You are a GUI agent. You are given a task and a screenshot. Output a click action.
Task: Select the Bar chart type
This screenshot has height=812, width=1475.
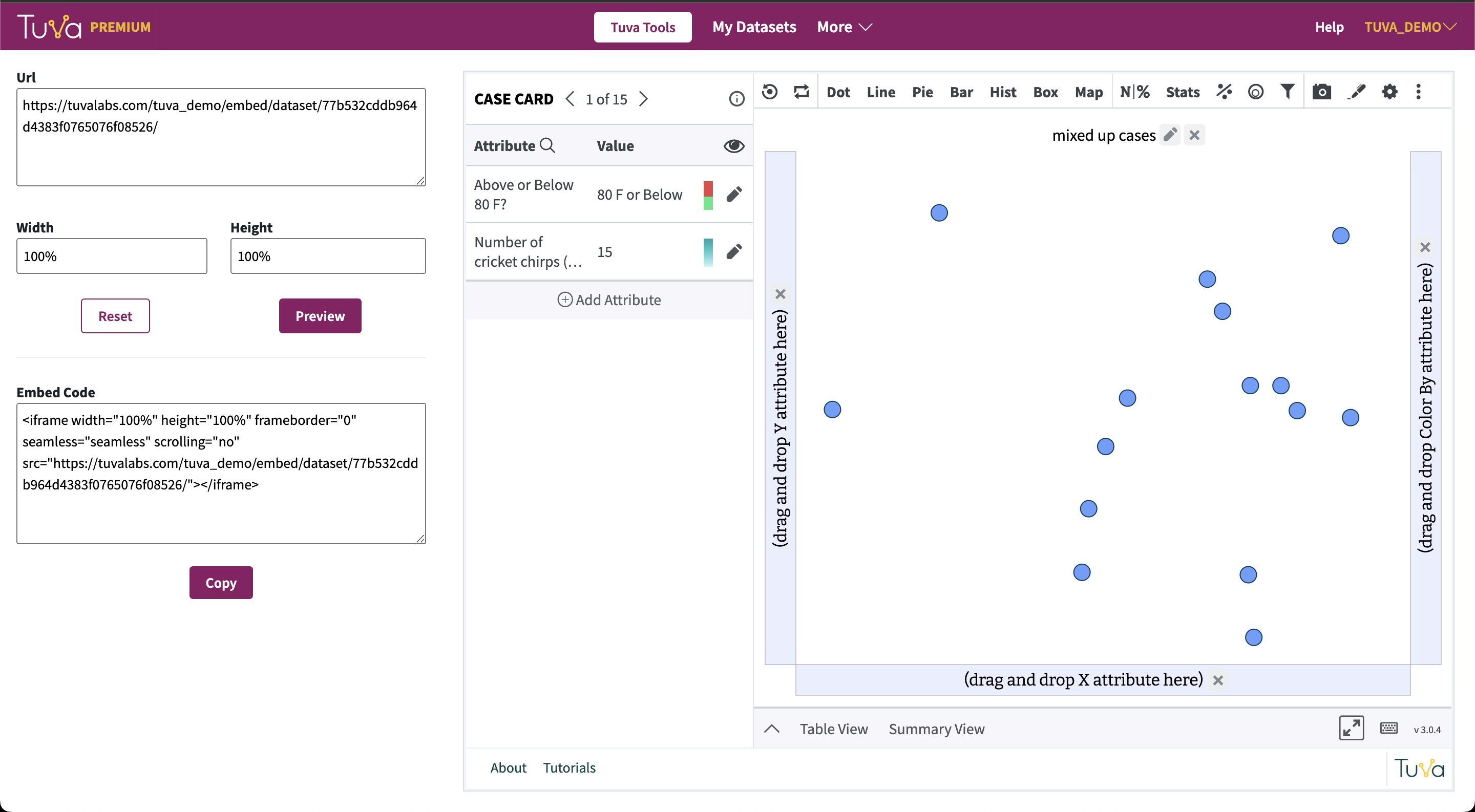tap(961, 92)
